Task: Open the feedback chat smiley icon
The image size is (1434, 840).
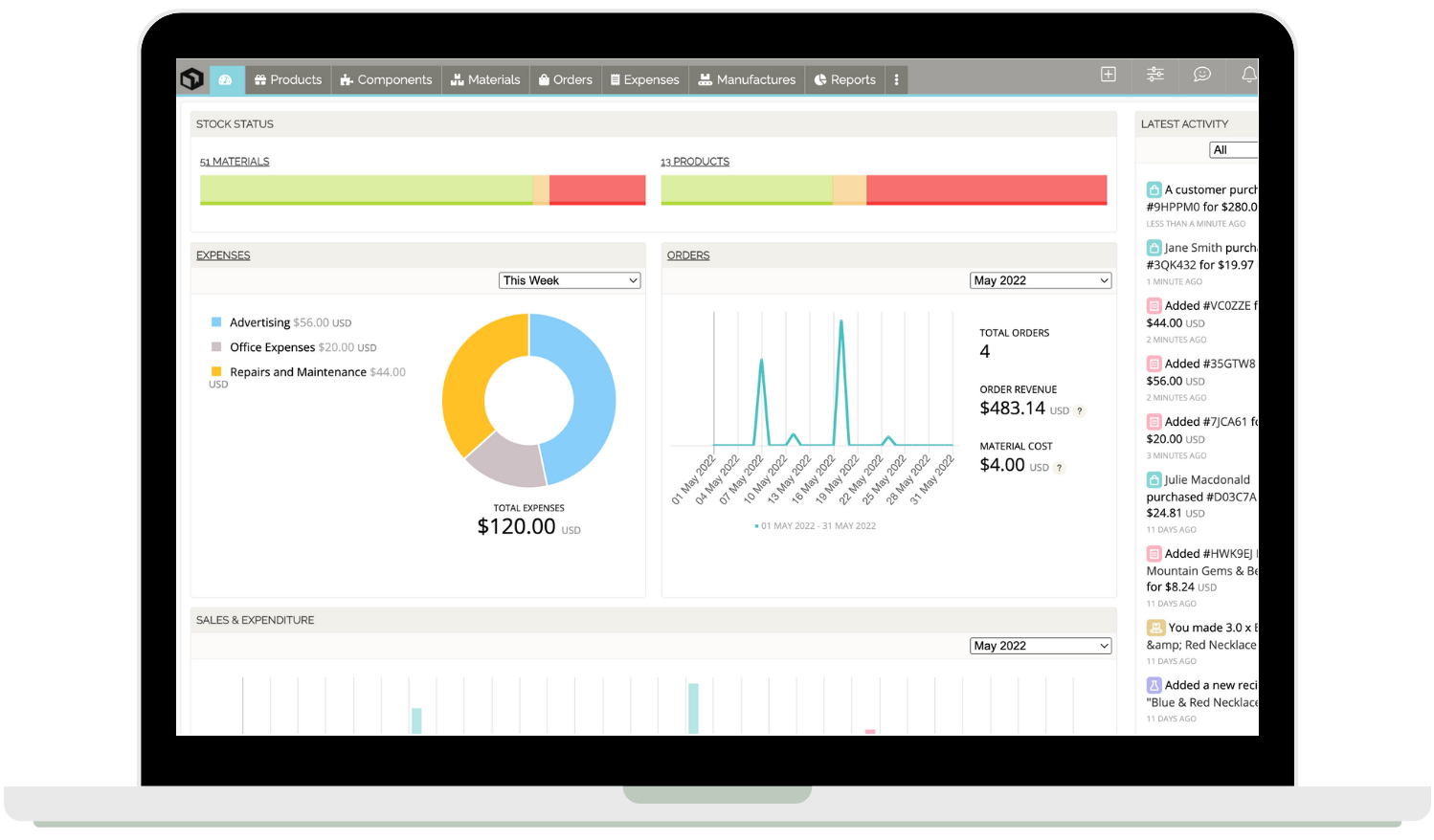Action: 1201,74
